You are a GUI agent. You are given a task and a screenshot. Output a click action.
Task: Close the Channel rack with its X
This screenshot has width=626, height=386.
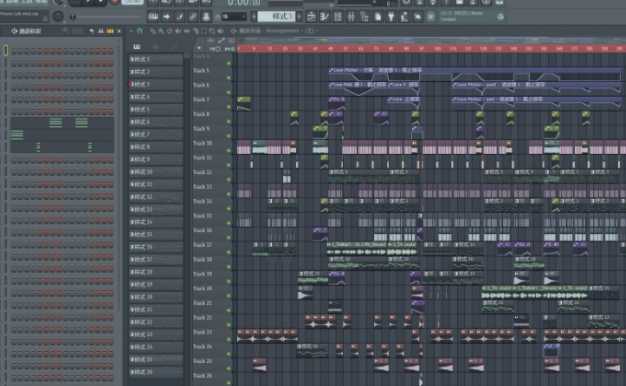(x=119, y=31)
